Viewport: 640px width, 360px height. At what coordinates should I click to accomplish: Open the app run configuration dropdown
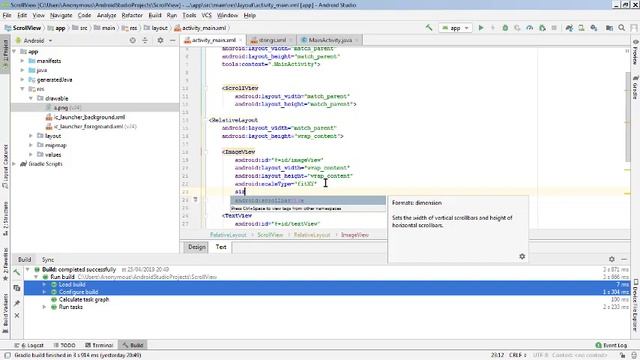pos(456,28)
